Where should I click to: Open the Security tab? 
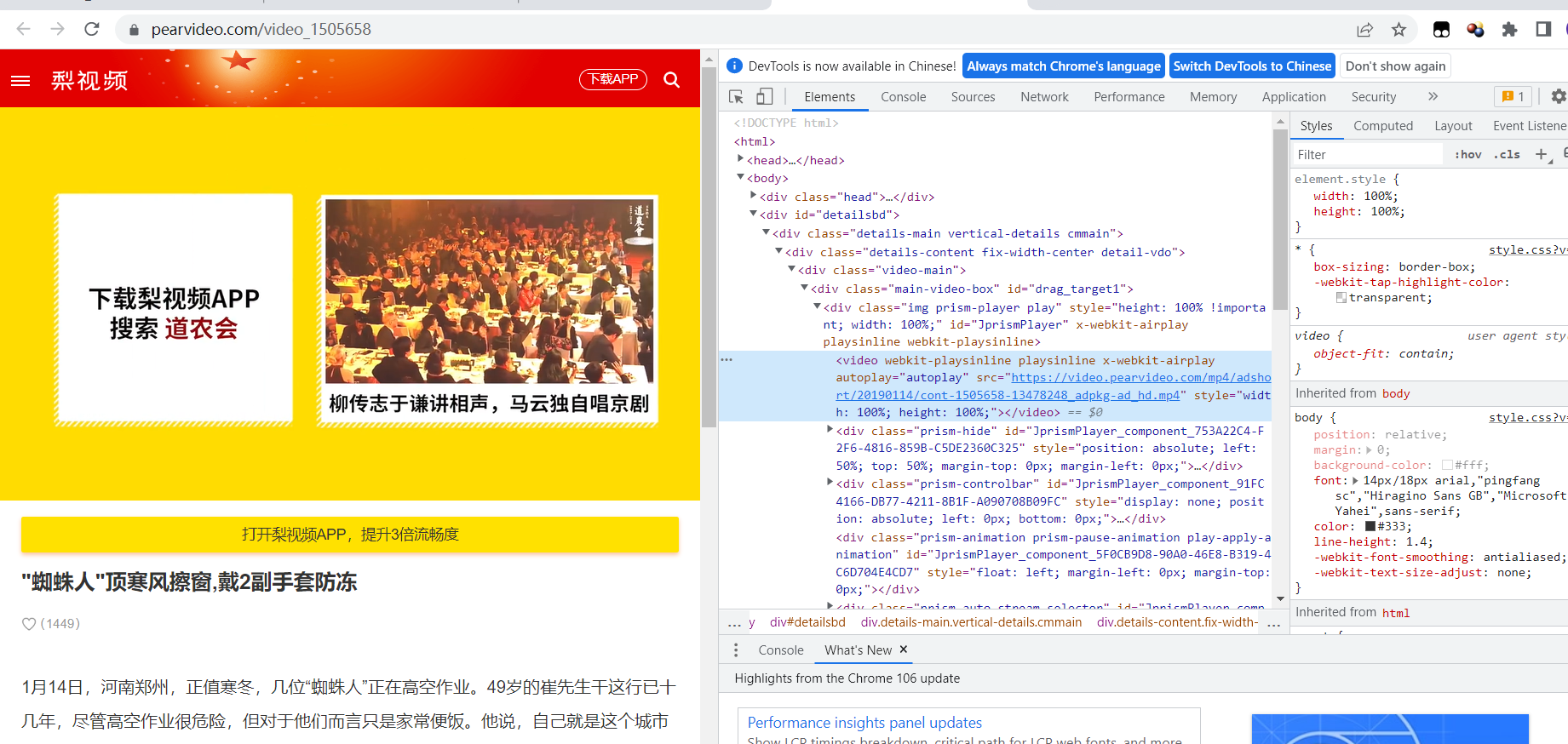click(1374, 97)
